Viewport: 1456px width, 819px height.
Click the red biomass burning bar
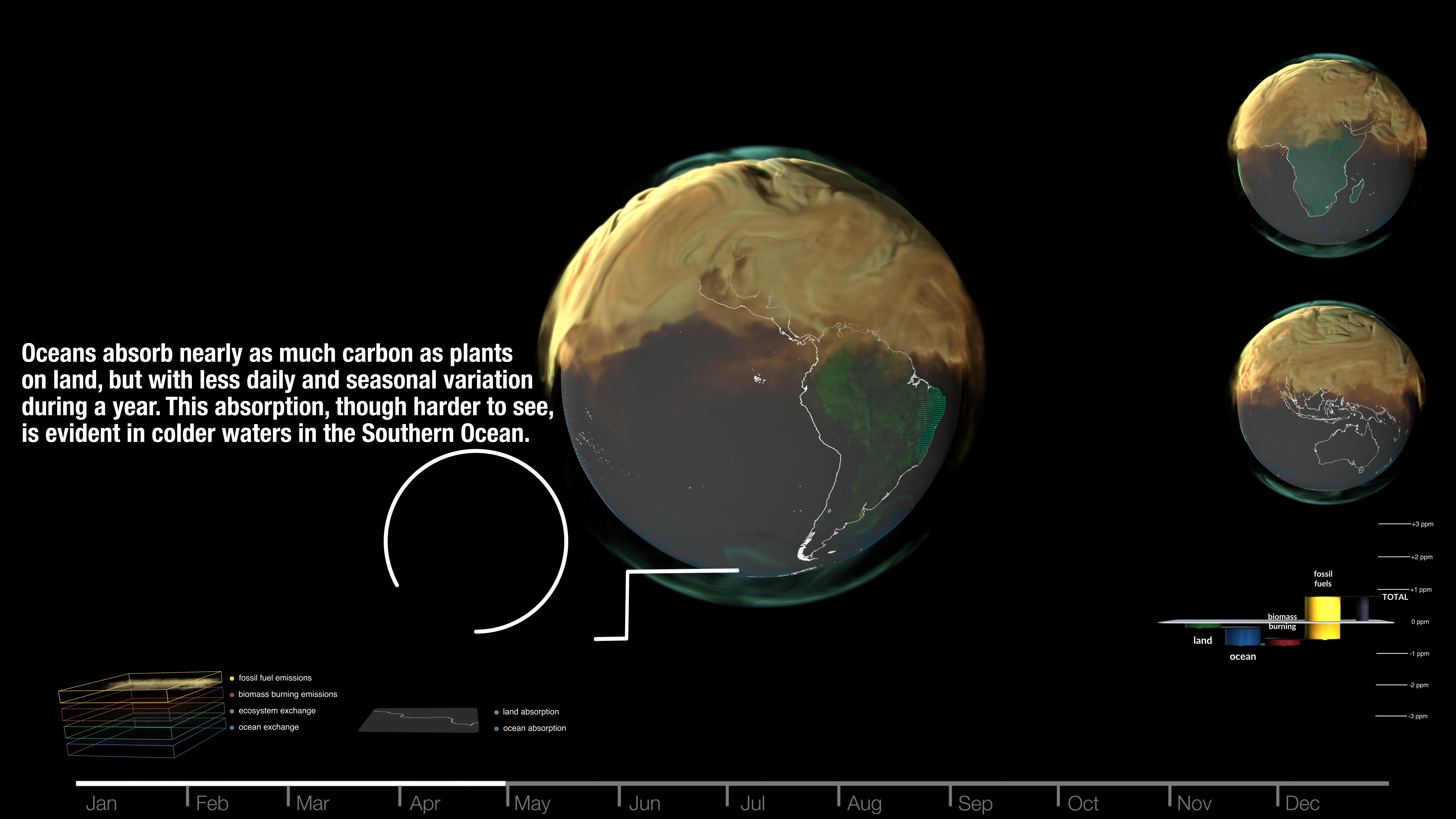tap(1283, 642)
